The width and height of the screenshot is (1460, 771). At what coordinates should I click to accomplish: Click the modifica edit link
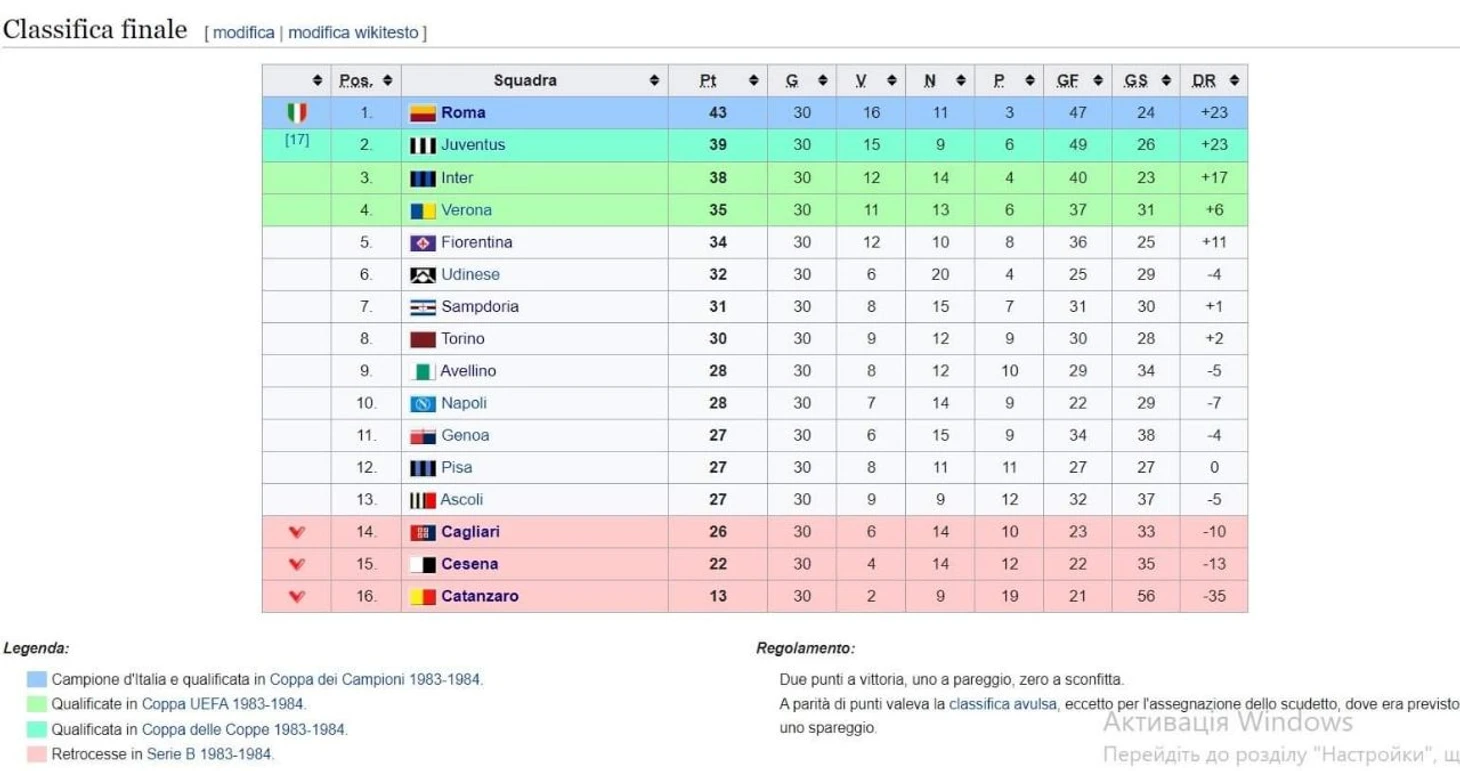click(x=243, y=32)
